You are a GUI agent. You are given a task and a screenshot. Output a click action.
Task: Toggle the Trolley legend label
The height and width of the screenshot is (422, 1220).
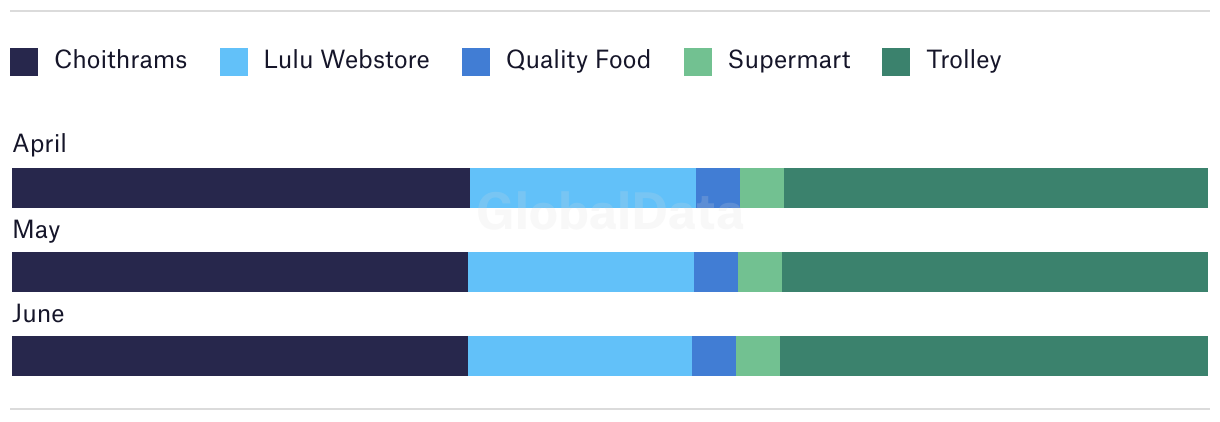point(964,61)
